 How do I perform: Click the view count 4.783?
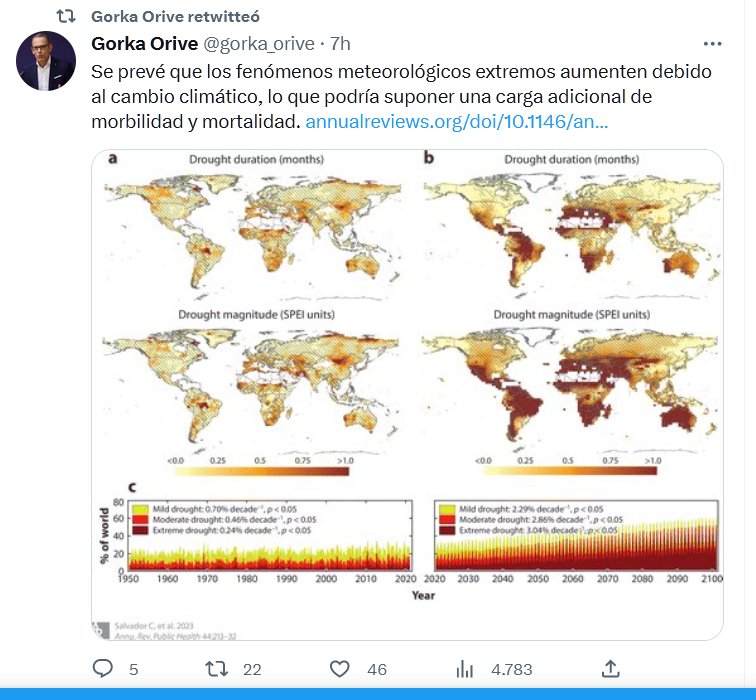click(x=511, y=669)
